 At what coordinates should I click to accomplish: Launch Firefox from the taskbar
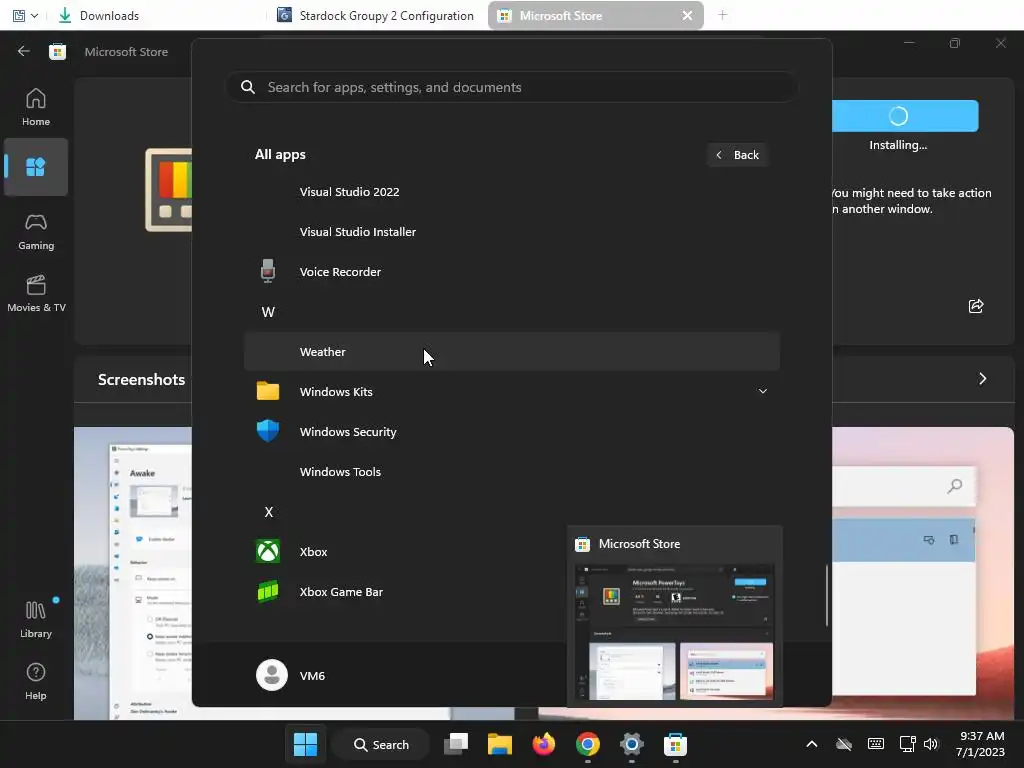click(543, 744)
